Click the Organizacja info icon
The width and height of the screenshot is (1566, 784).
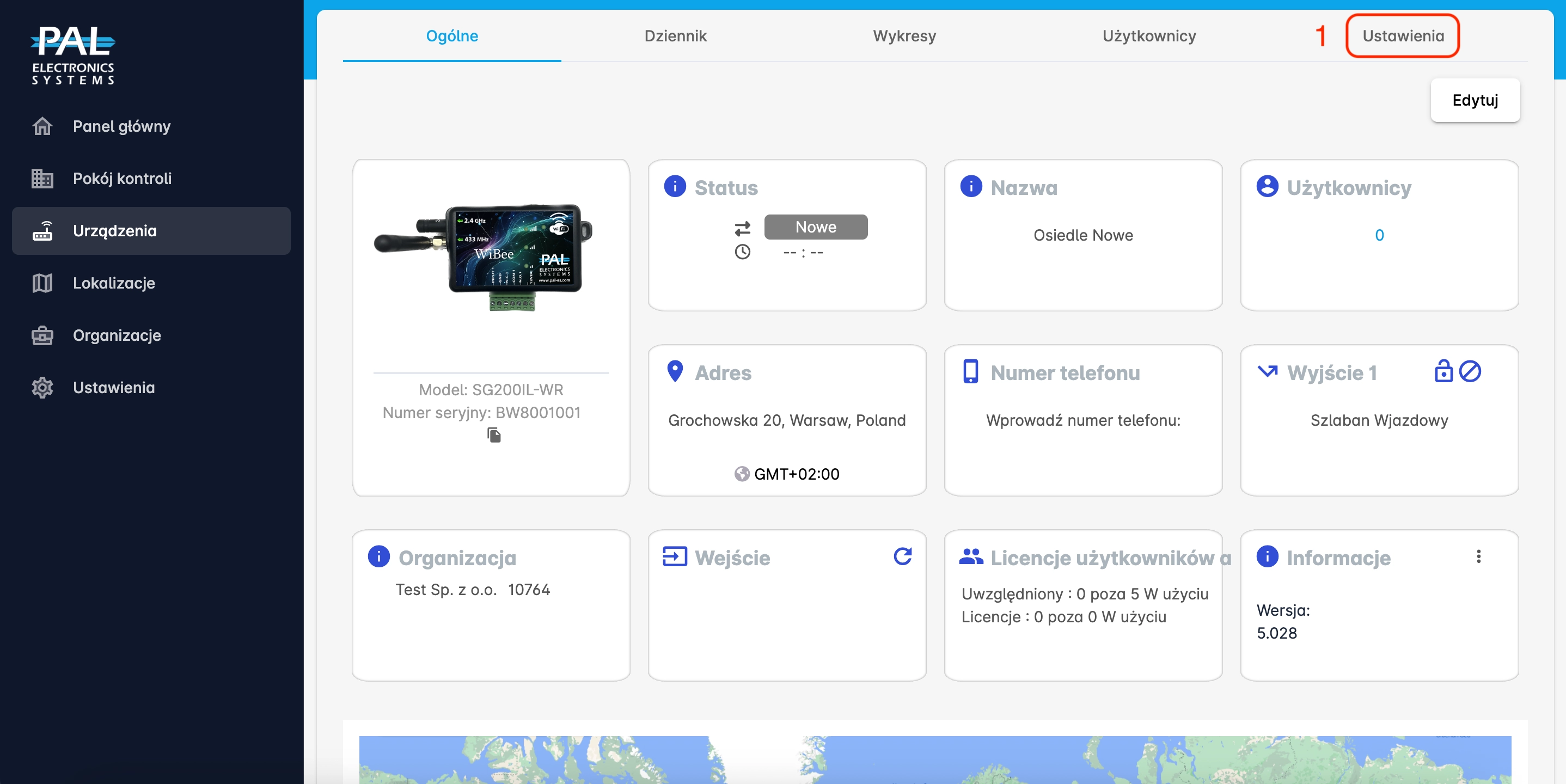pyautogui.click(x=379, y=556)
